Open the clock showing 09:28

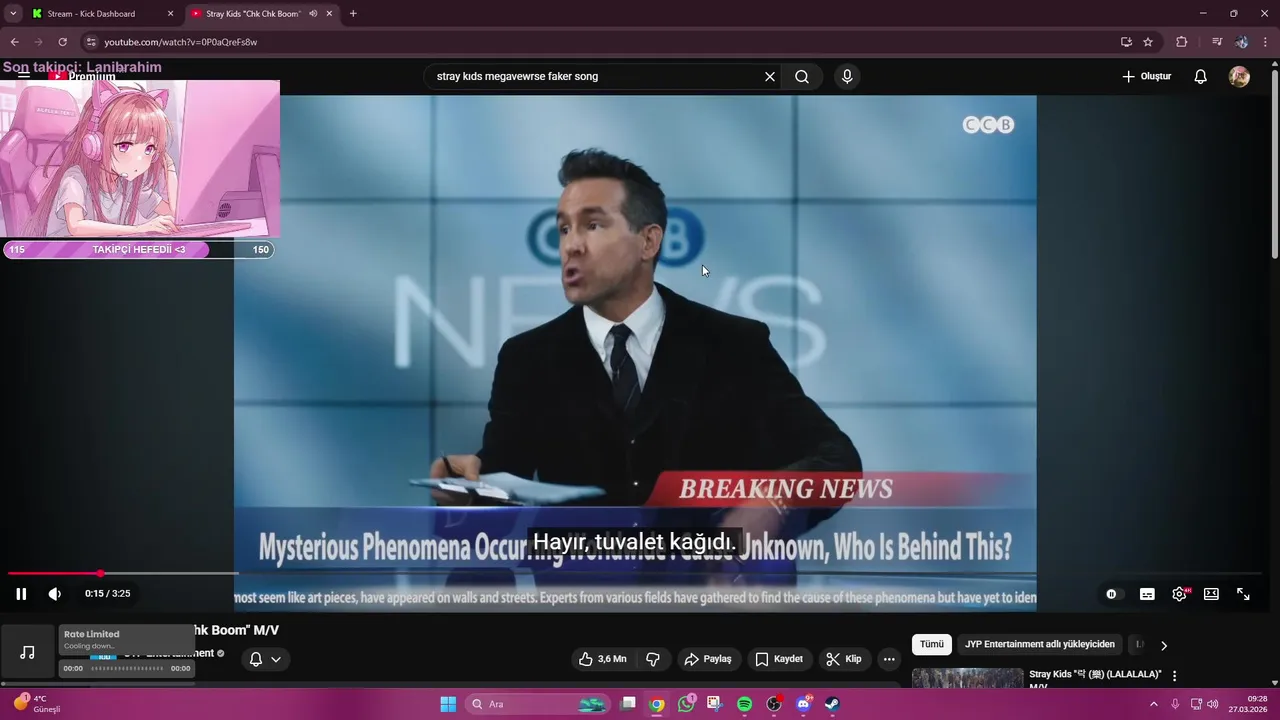[1249, 704]
